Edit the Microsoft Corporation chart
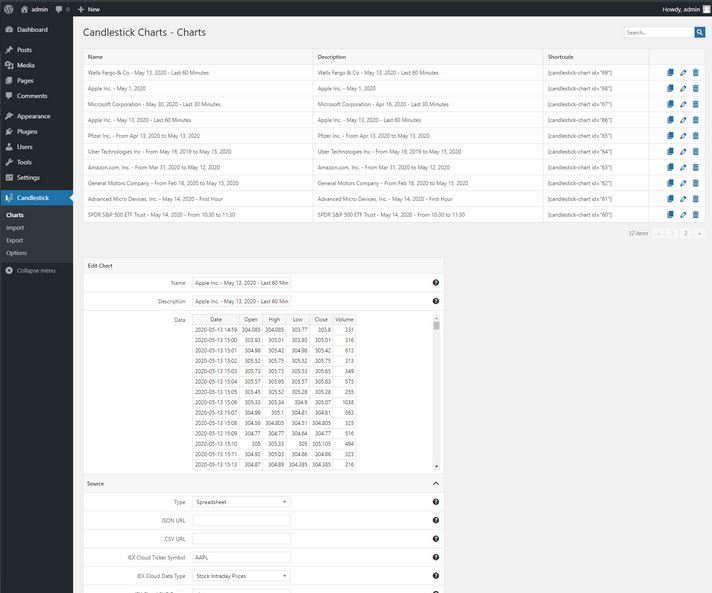Image resolution: width=712 pixels, height=593 pixels. tap(683, 104)
